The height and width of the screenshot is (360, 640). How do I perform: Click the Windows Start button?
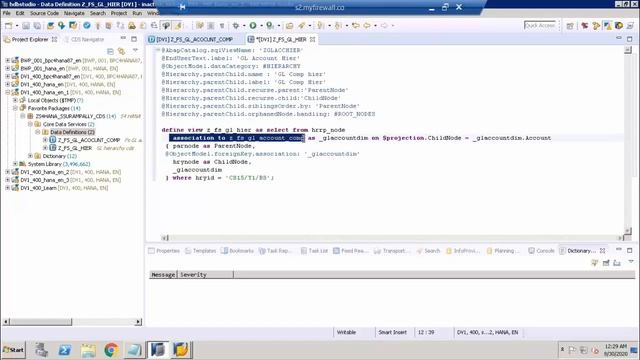pyautogui.click(x=13, y=350)
